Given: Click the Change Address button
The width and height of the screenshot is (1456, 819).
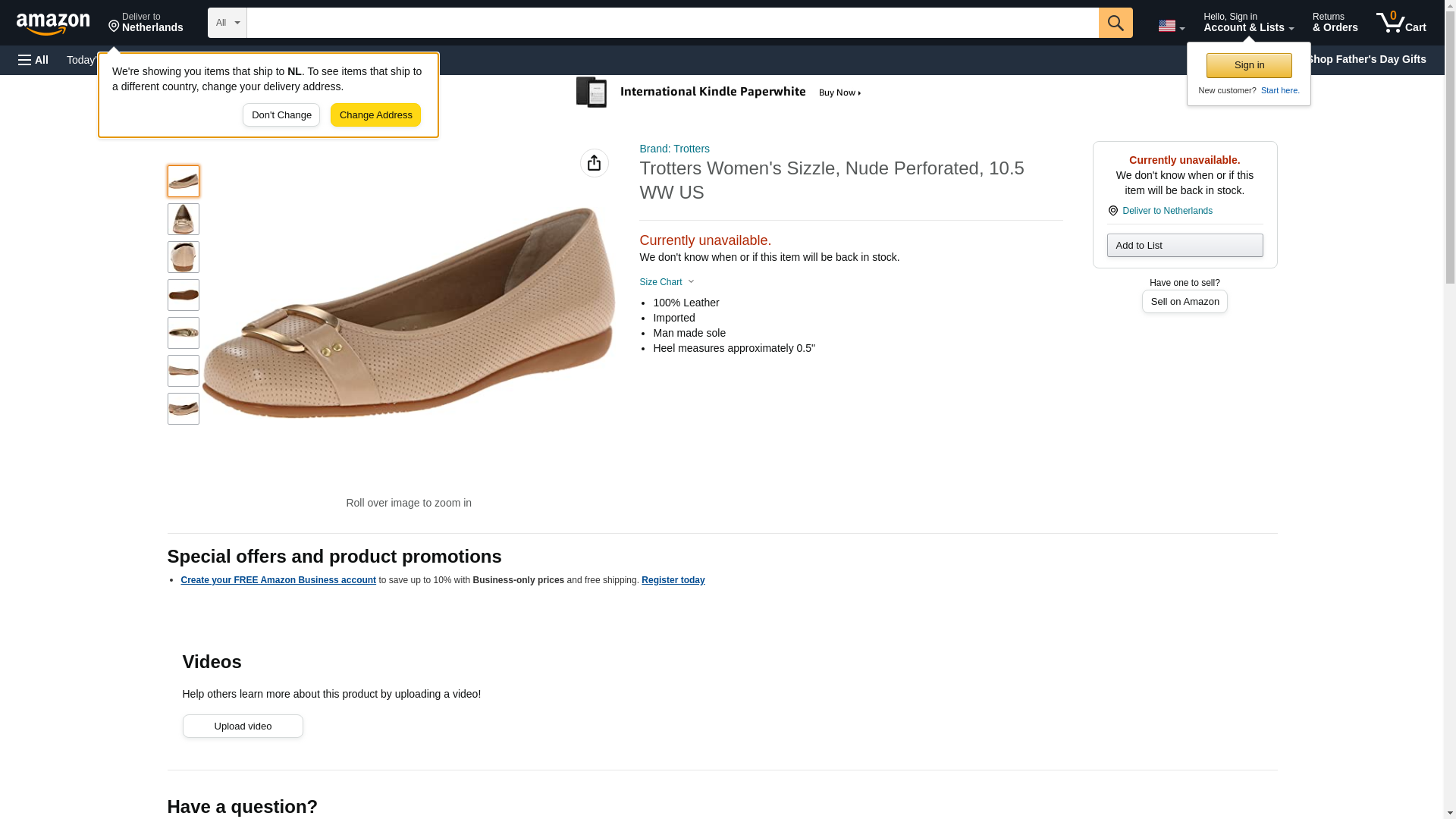Looking at the screenshot, I should [375, 115].
